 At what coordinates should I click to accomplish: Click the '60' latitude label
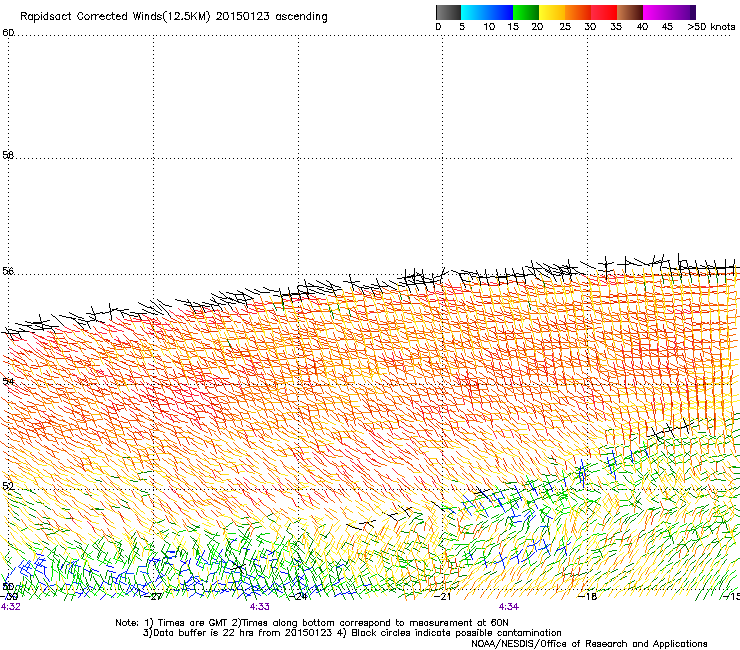(8, 33)
